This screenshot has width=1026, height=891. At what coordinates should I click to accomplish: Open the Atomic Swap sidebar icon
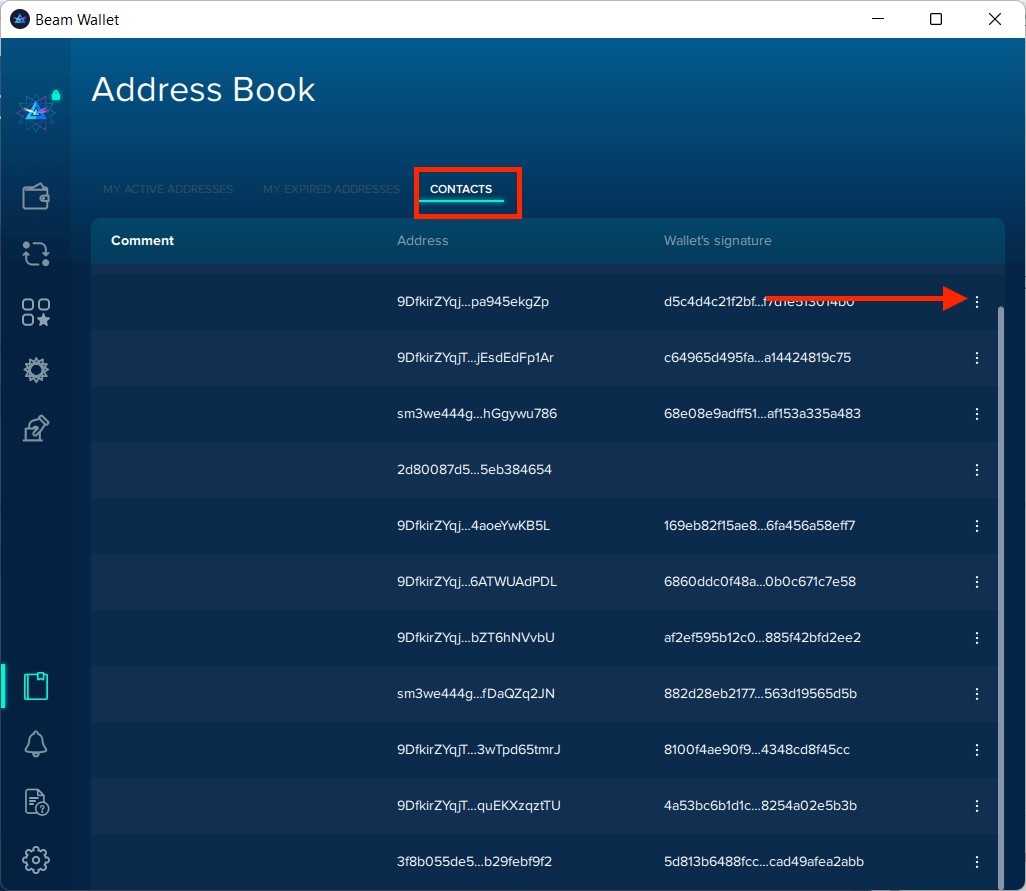(x=36, y=254)
